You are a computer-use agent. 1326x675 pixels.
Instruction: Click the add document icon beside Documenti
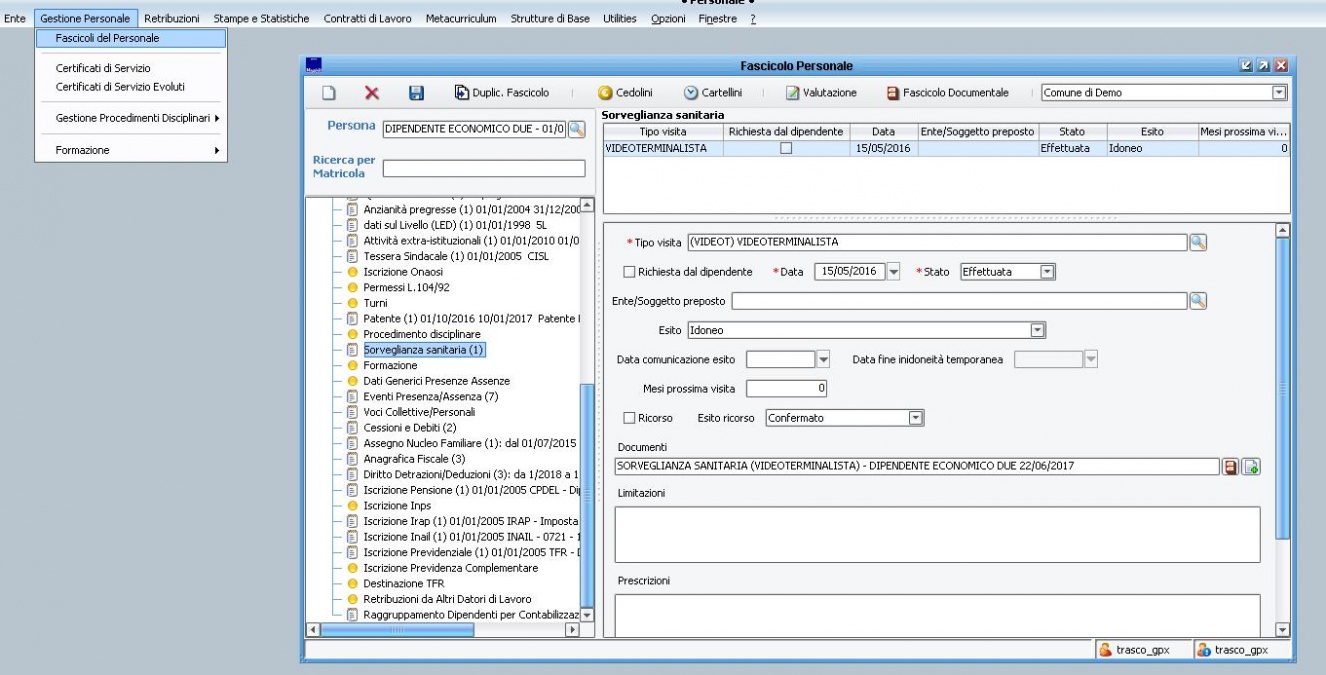[1251, 466]
